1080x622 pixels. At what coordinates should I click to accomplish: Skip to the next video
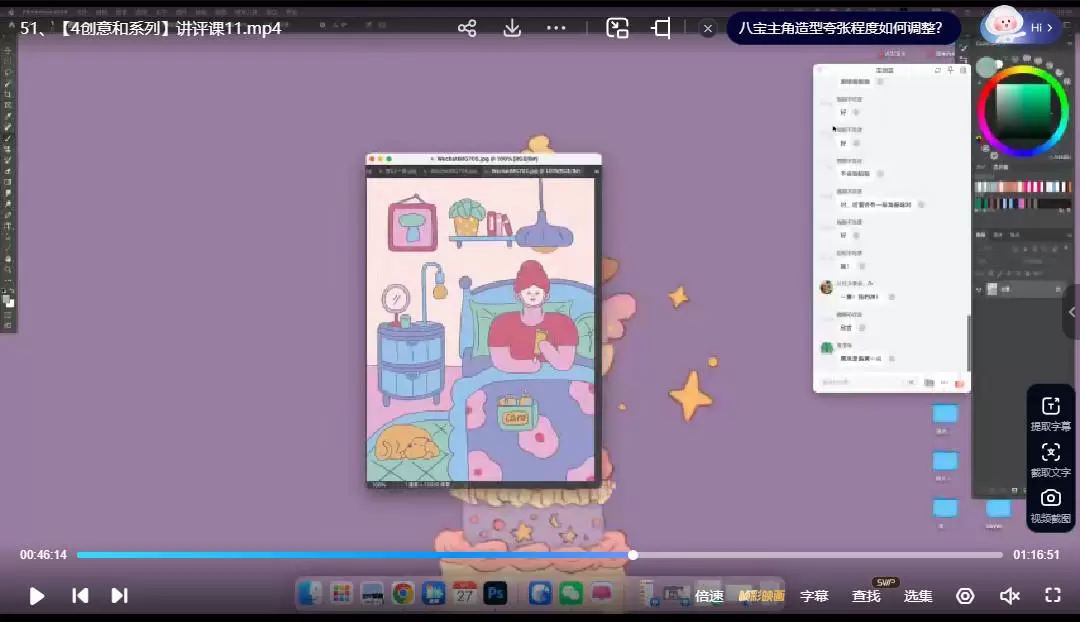pos(119,596)
